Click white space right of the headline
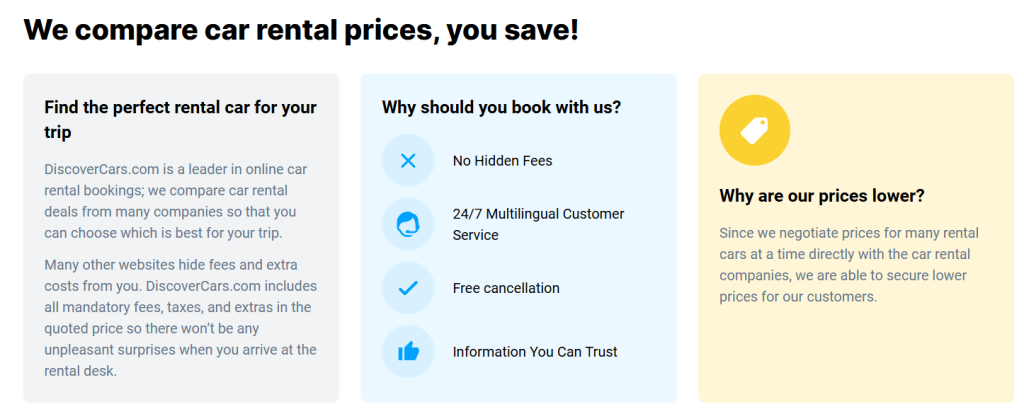Image resolution: width=1024 pixels, height=414 pixels. (x=800, y=30)
